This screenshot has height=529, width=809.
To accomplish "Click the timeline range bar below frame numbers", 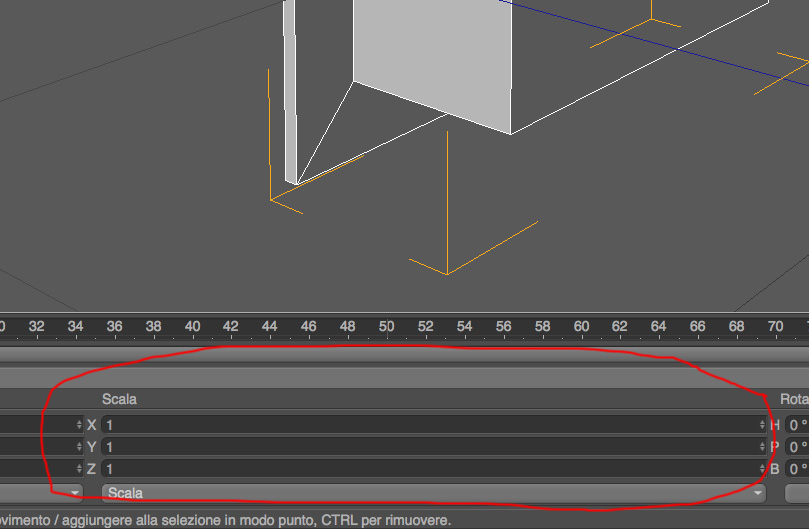I will point(404,356).
